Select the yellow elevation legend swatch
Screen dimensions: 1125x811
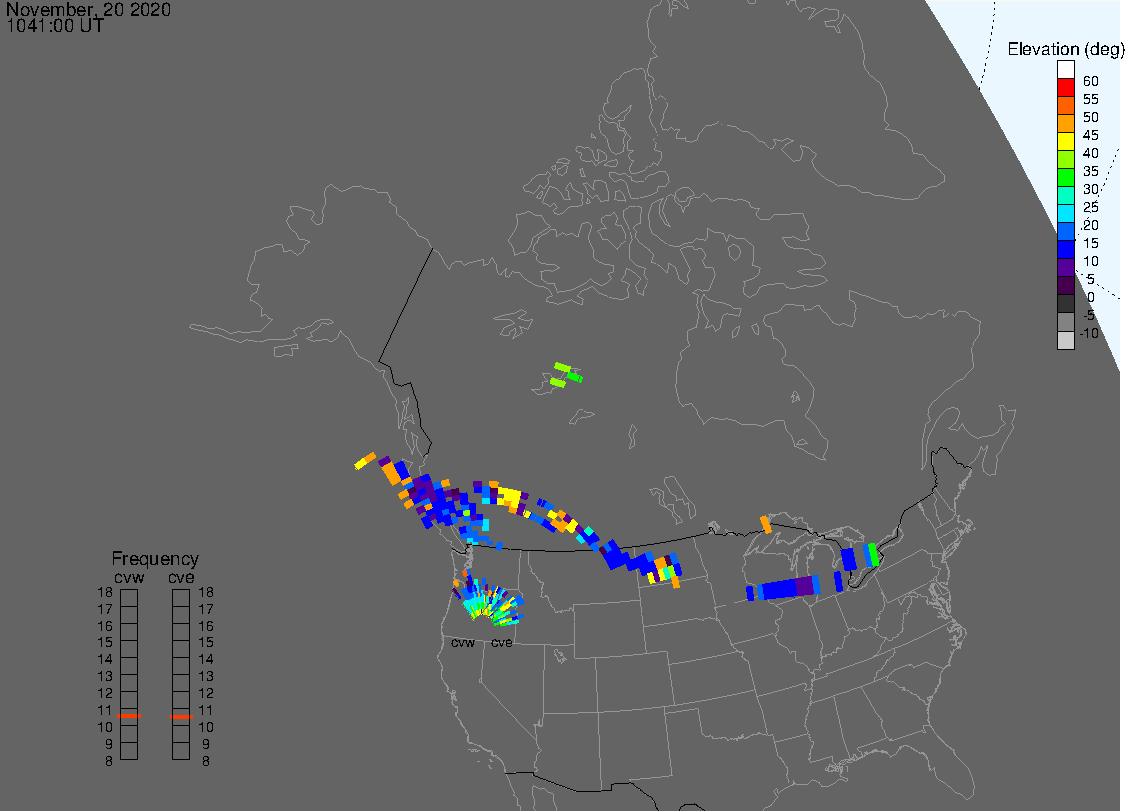click(x=1065, y=141)
